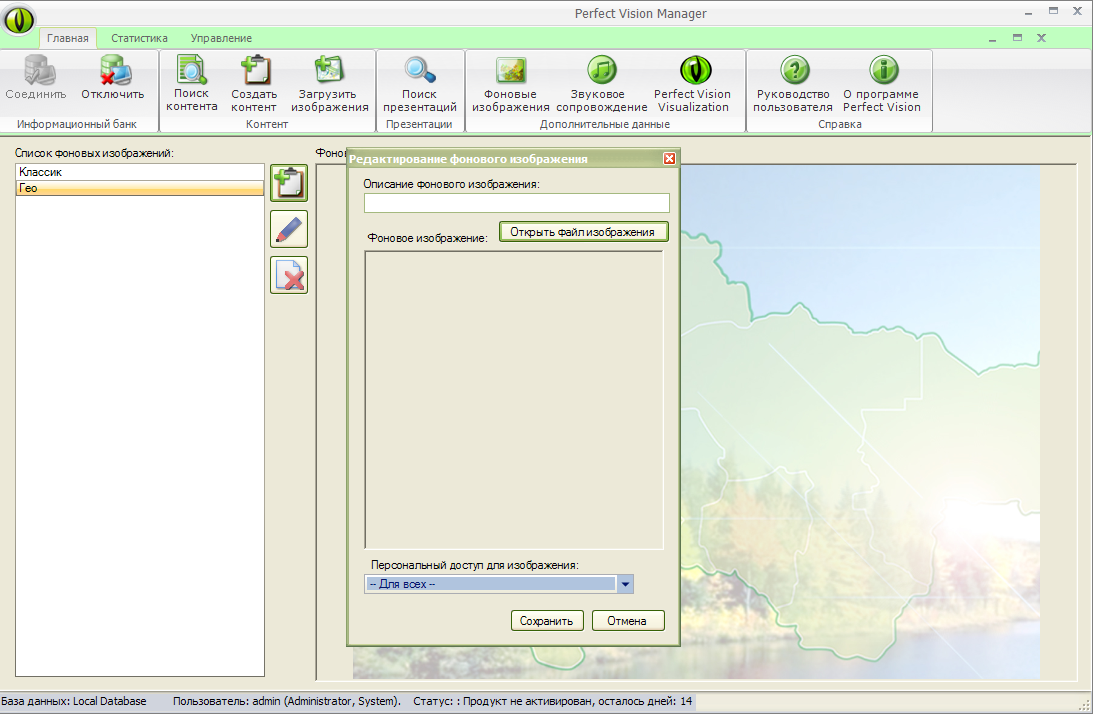Switch to the Статистика tab
Screen dimensions: 1093x714
point(139,38)
